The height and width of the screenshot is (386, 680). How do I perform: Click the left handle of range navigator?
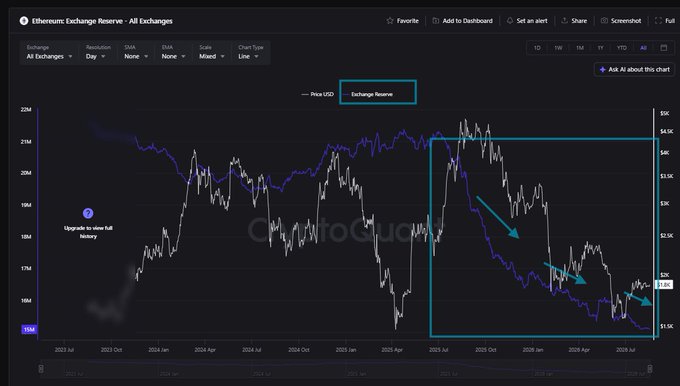pos(41,369)
